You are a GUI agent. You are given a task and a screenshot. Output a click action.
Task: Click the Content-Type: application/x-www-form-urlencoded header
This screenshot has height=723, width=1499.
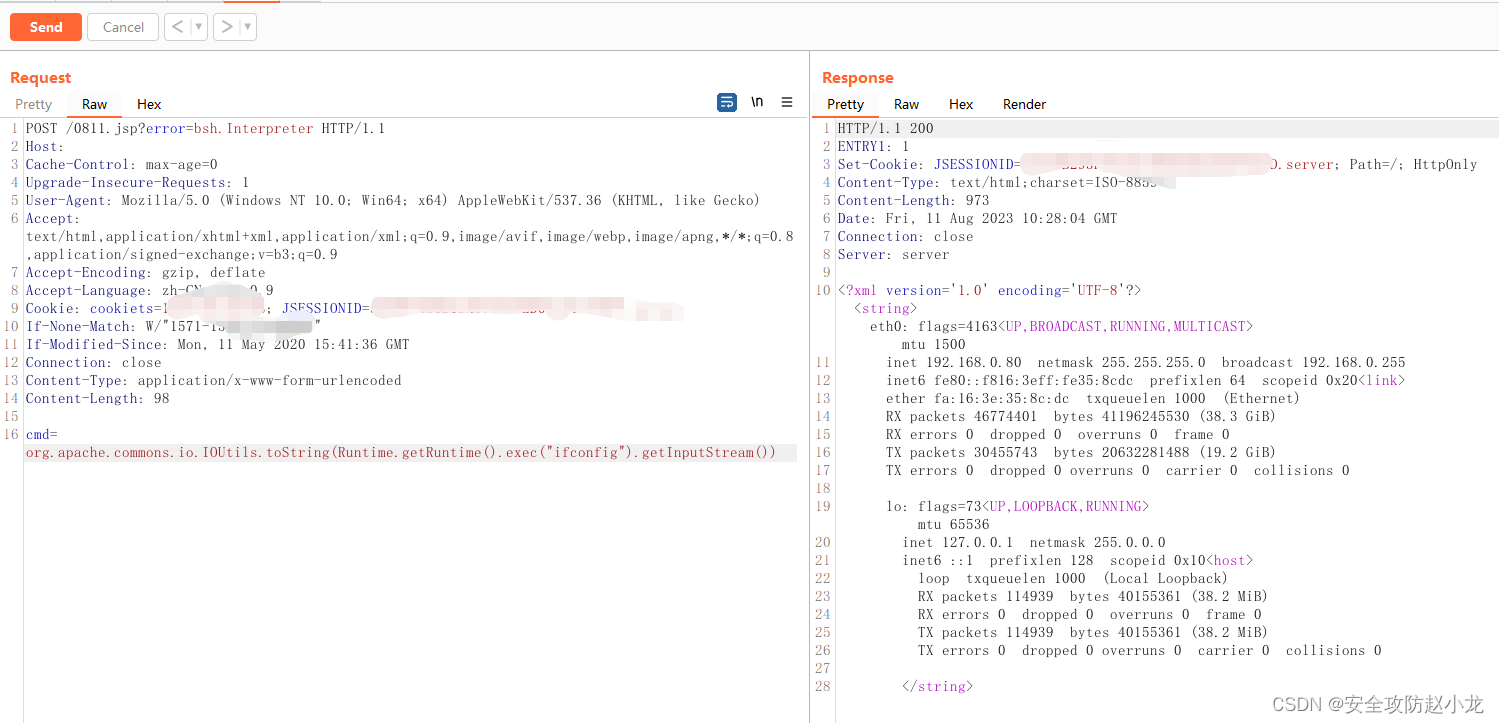(x=213, y=380)
